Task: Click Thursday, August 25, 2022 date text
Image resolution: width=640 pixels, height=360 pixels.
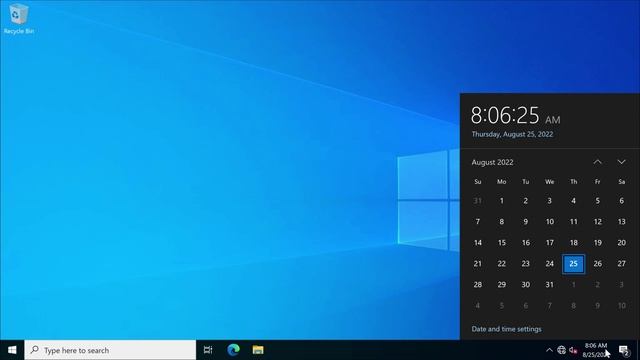Action: point(512,134)
